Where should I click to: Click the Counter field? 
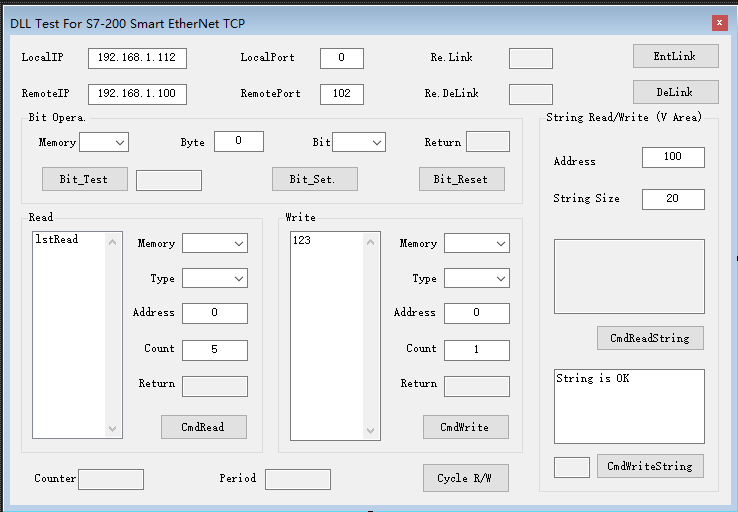pyautogui.click(x=111, y=479)
